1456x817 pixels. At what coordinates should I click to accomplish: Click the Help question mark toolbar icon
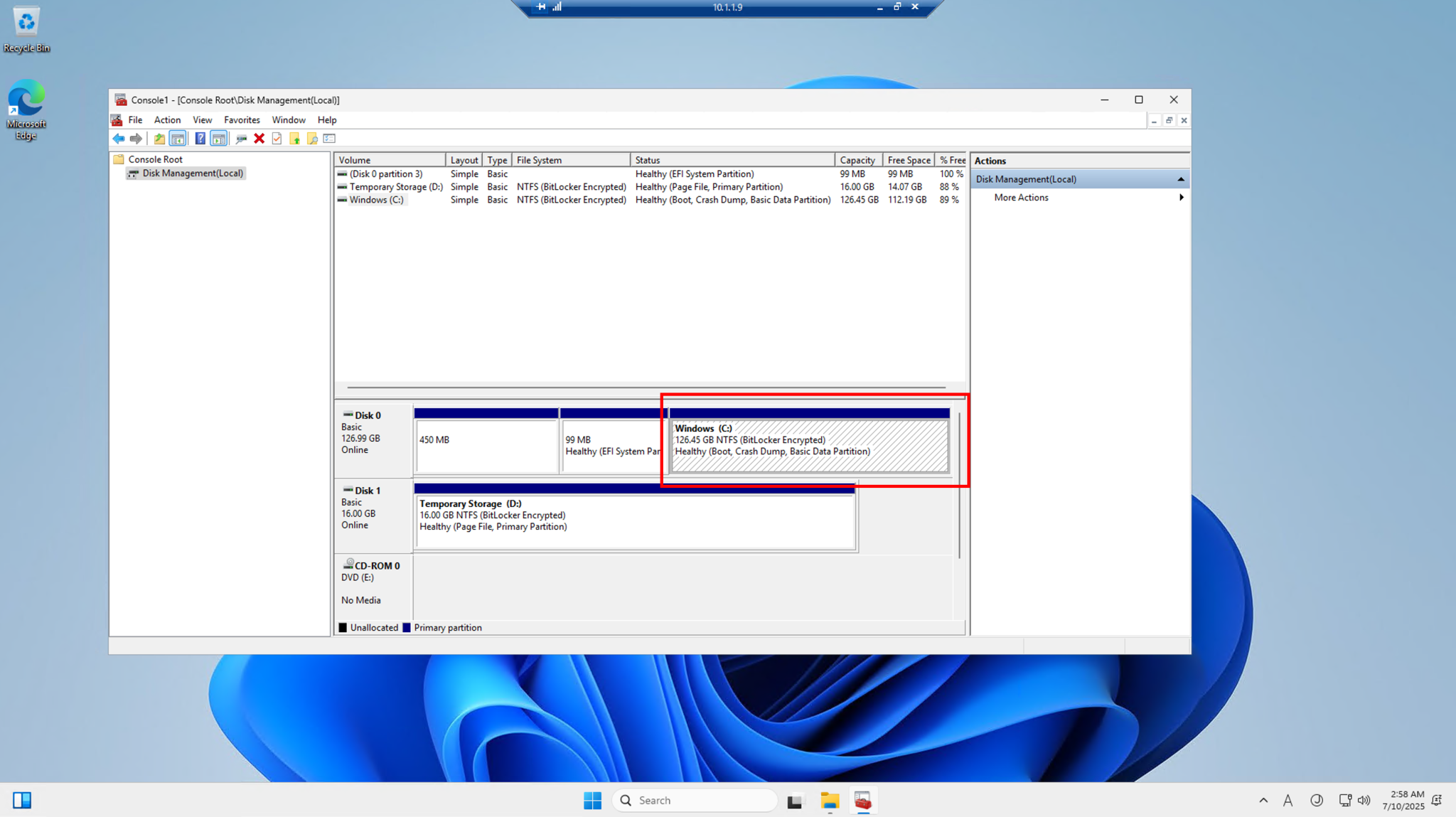click(200, 139)
